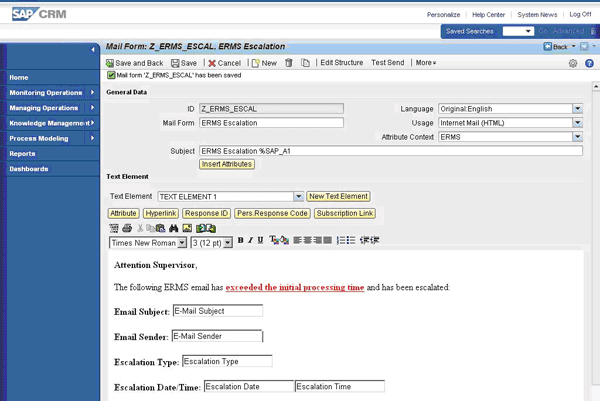Screen dimensions: 600x401
Task: Open Monitoring Operations in the sidebar
Action: tap(50, 92)
